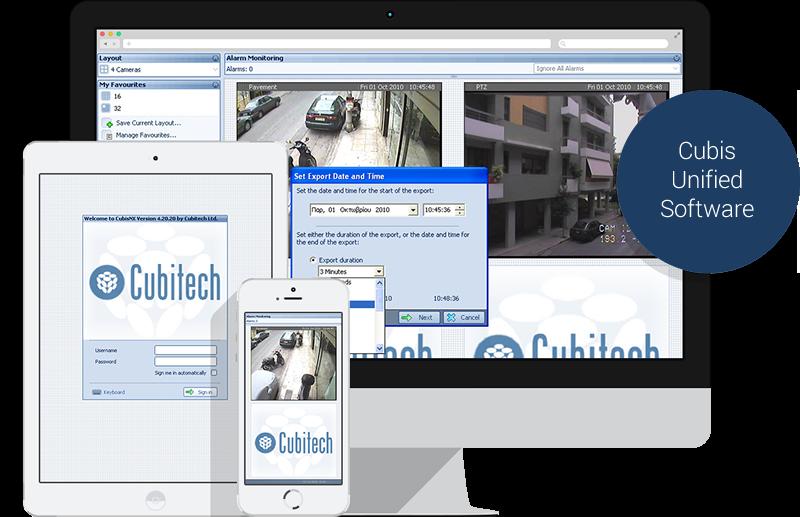Click the layout icon next to 32
The image size is (800, 517).
tap(106, 108)
